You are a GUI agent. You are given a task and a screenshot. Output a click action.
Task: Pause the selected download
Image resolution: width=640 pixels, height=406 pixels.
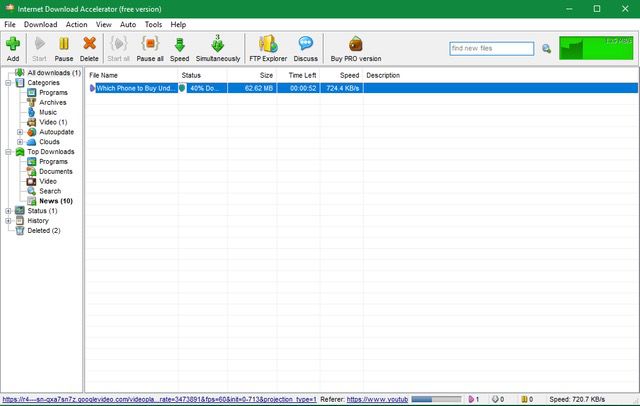tap(64, 44)
